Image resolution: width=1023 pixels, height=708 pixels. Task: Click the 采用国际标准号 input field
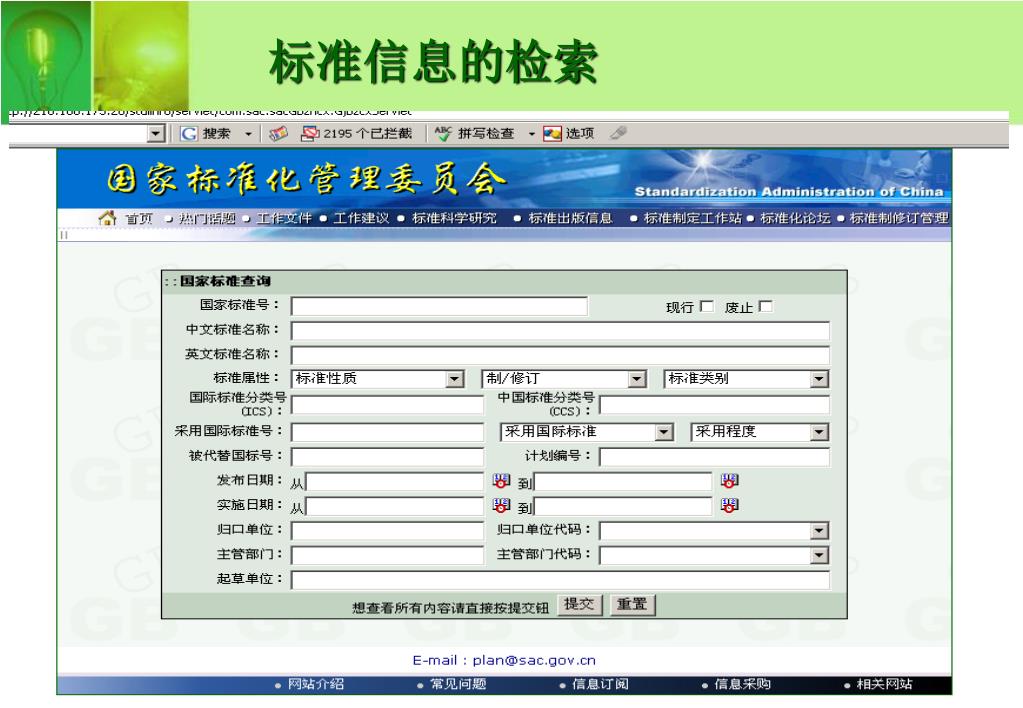pos(388,432)
